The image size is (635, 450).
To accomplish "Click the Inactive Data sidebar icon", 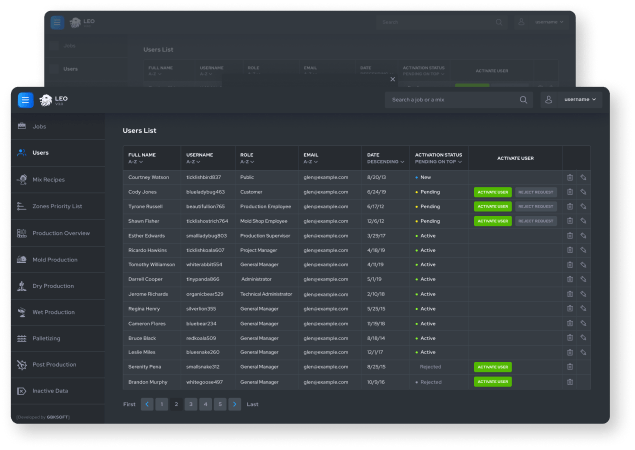I will (x=22, y=391).
